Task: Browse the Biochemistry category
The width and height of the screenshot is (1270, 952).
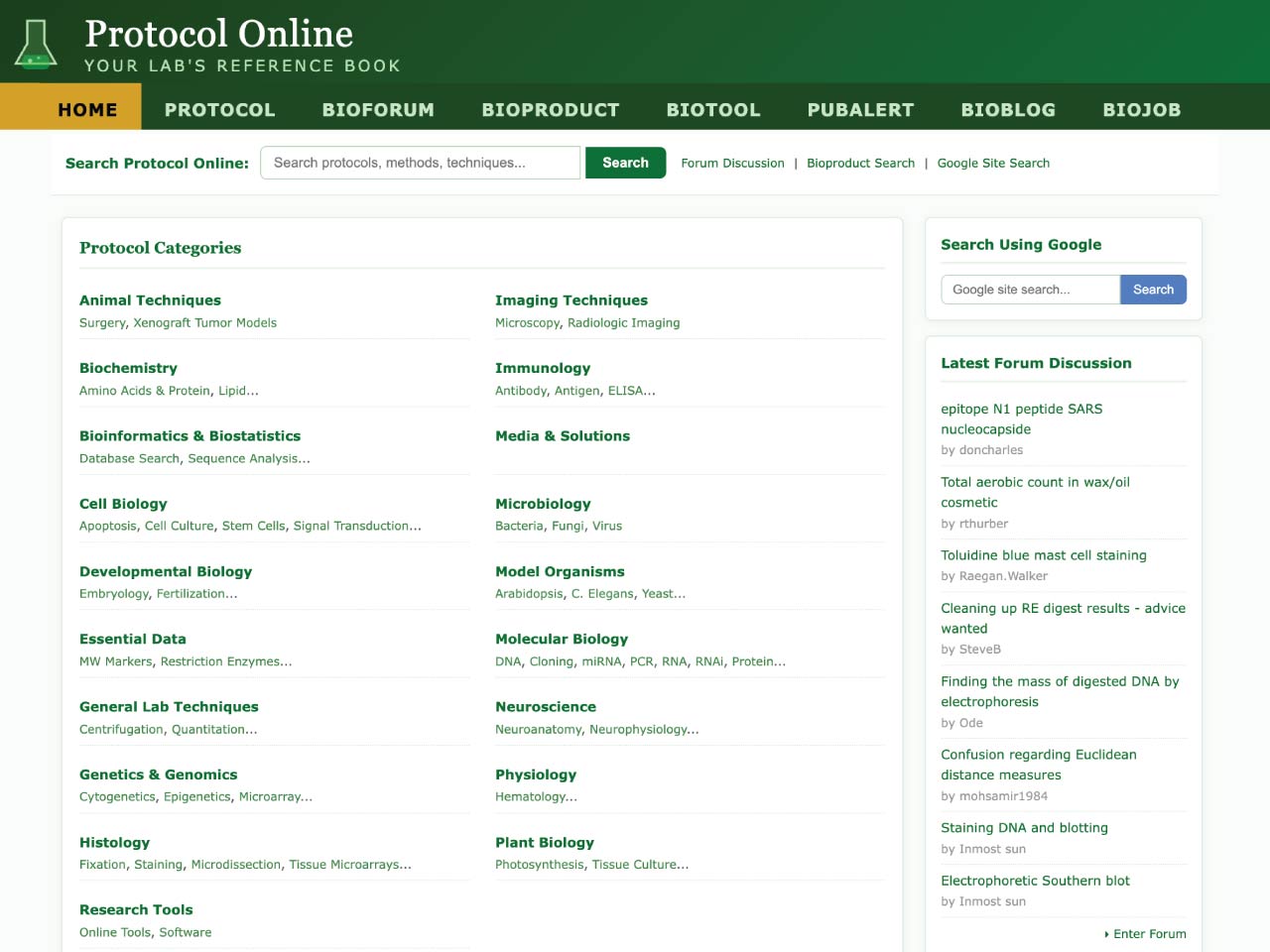Action: click(x=128, y=368)
